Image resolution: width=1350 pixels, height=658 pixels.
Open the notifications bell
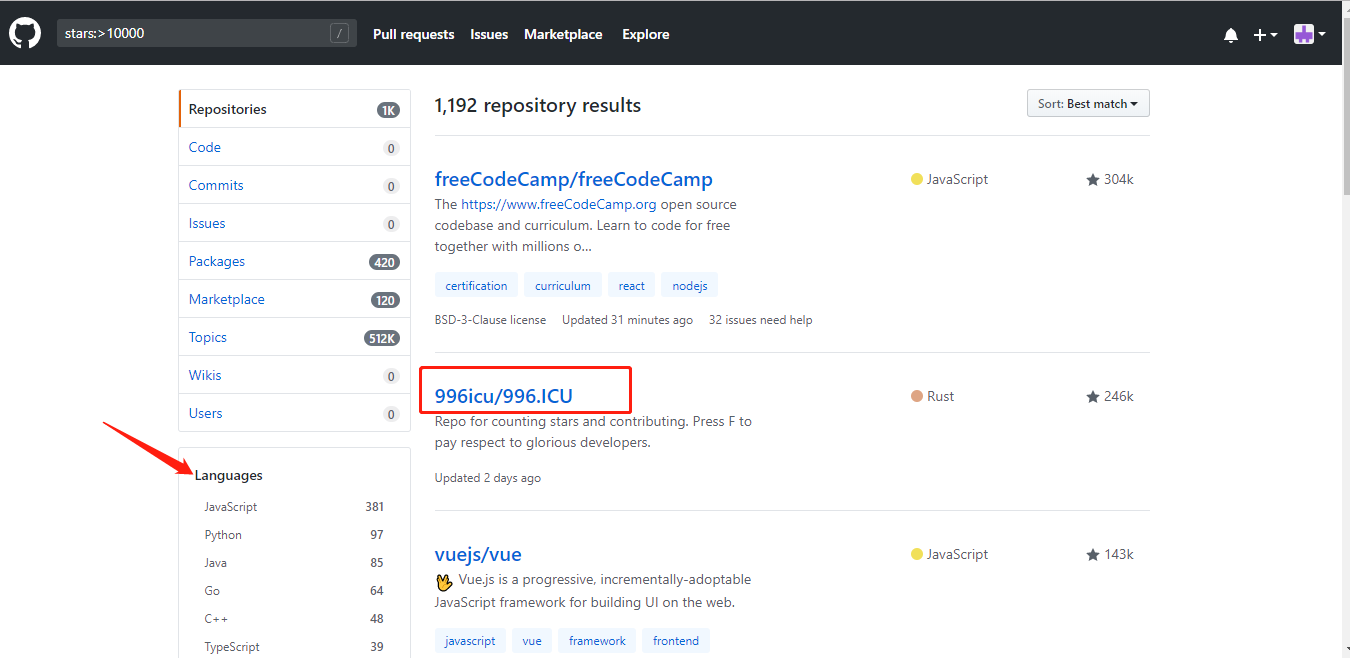click(1230, 34)
